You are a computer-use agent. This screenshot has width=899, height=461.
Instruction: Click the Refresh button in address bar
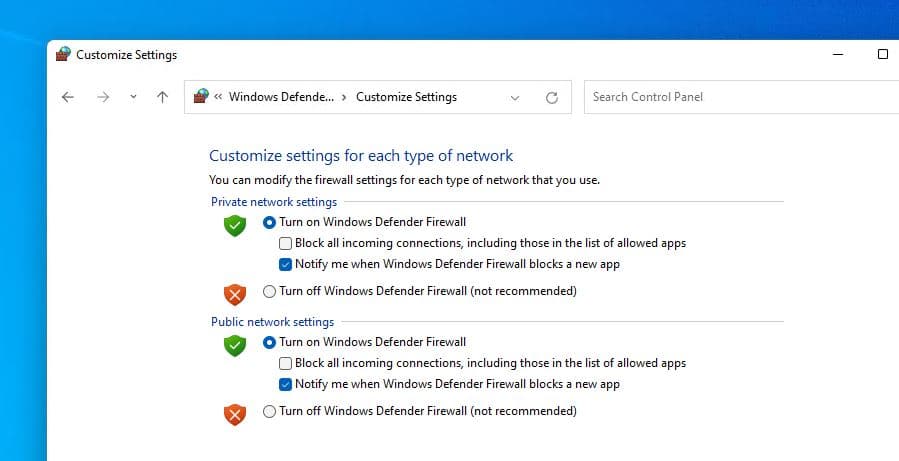tap(551, 98)
